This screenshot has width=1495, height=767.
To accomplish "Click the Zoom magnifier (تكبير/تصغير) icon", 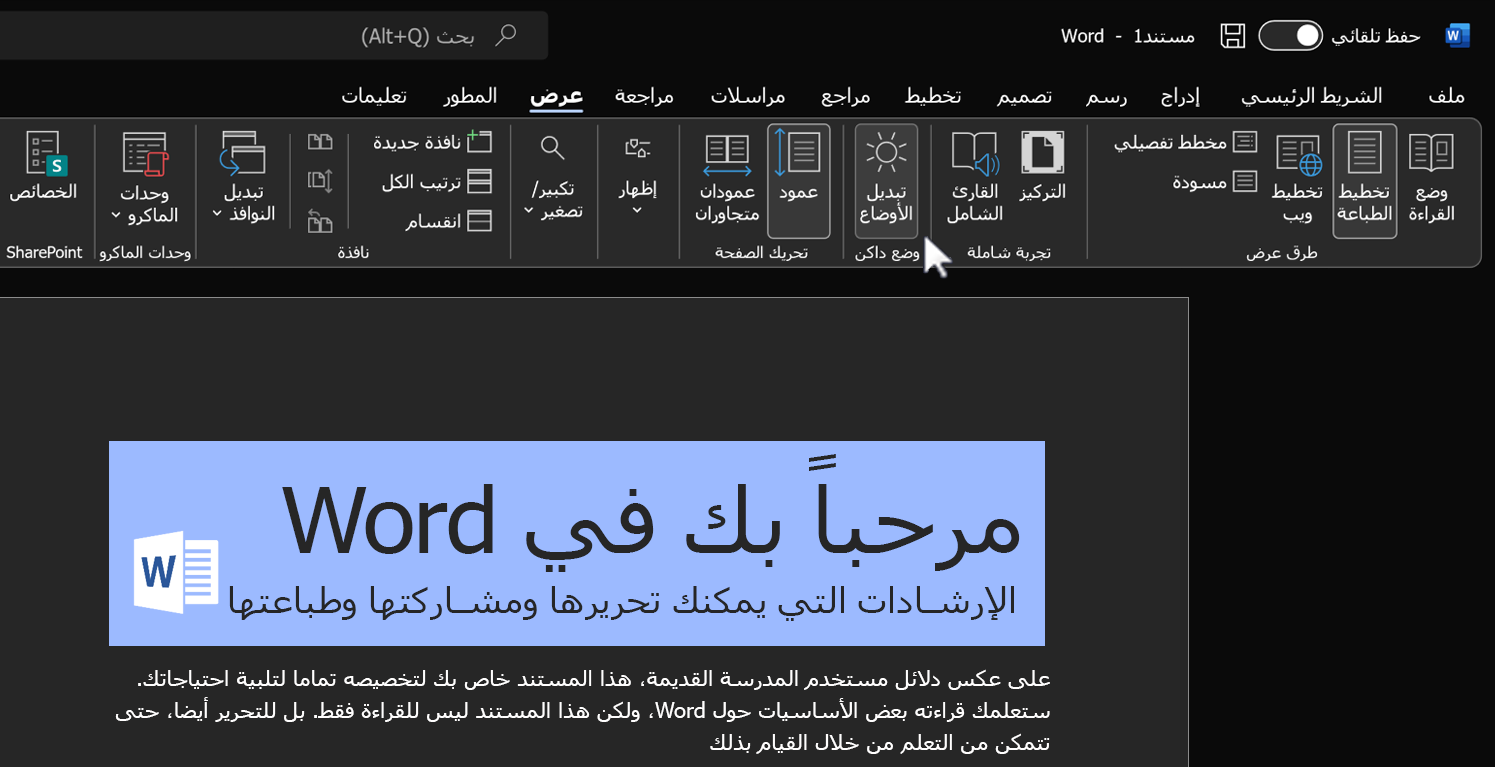I will (x=552, y=148).
